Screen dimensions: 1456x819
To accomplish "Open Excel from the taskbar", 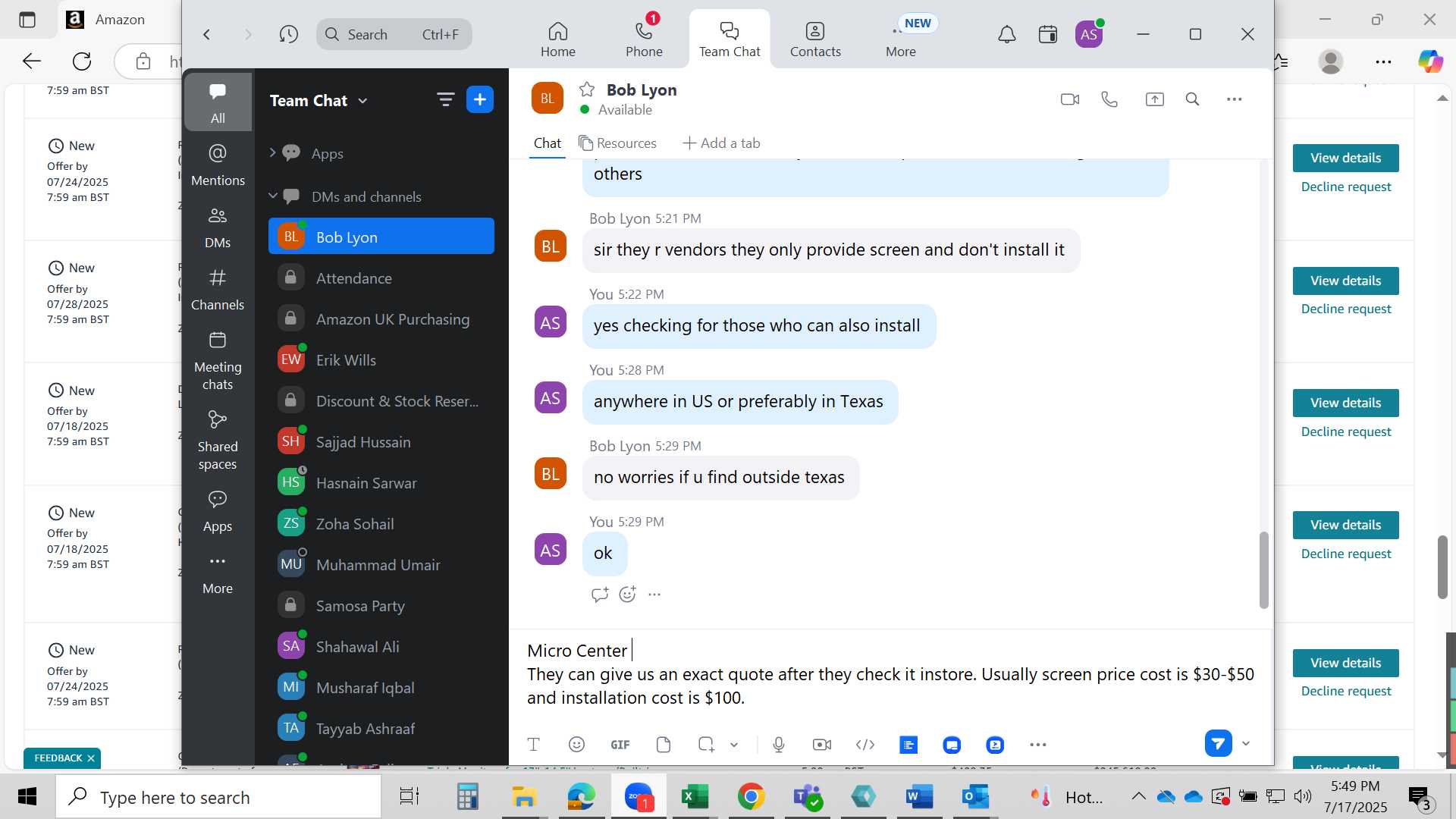I will point(694,797).
